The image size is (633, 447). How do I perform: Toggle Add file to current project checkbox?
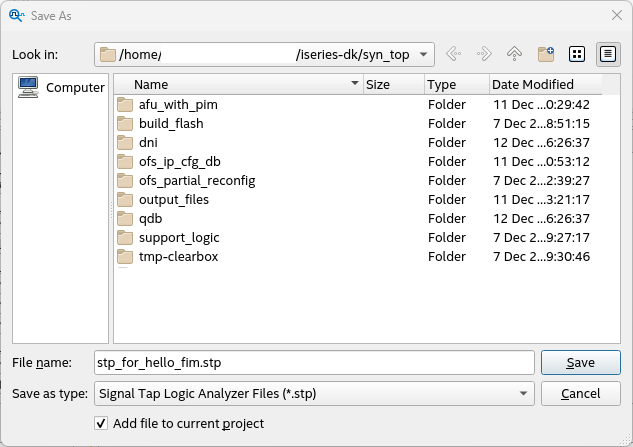[101, 423]
